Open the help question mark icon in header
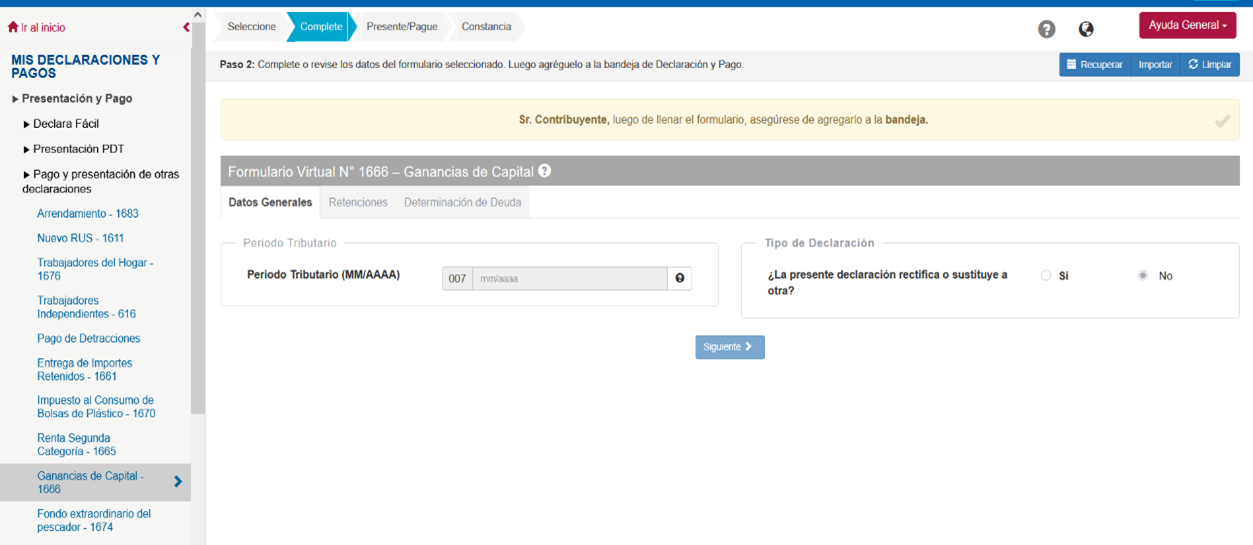Viewport: 1253px width, 545px height. tap(1046, 29)
